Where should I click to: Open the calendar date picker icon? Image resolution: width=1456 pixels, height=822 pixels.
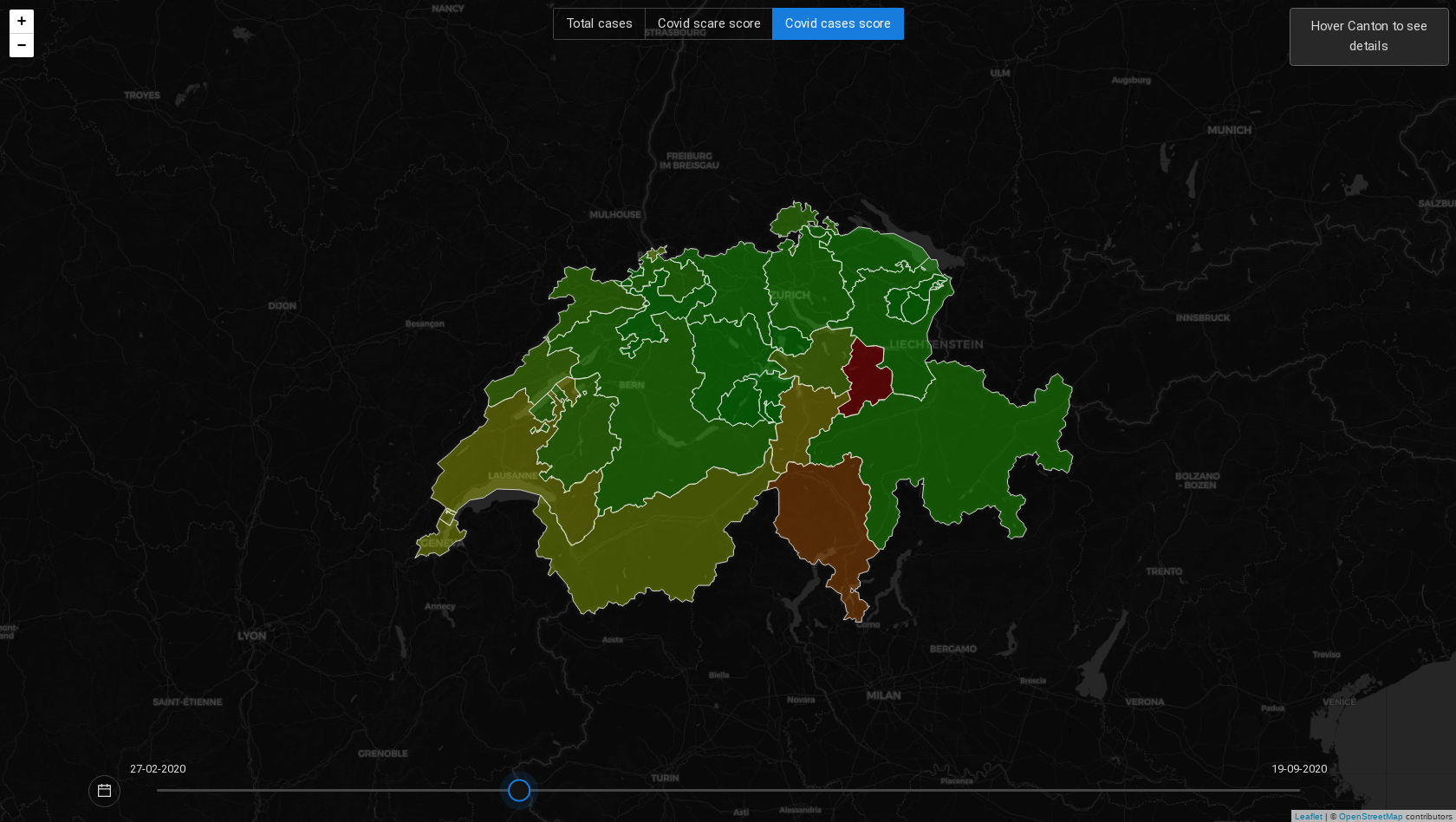pyautogui.click(x=104, y=791)
